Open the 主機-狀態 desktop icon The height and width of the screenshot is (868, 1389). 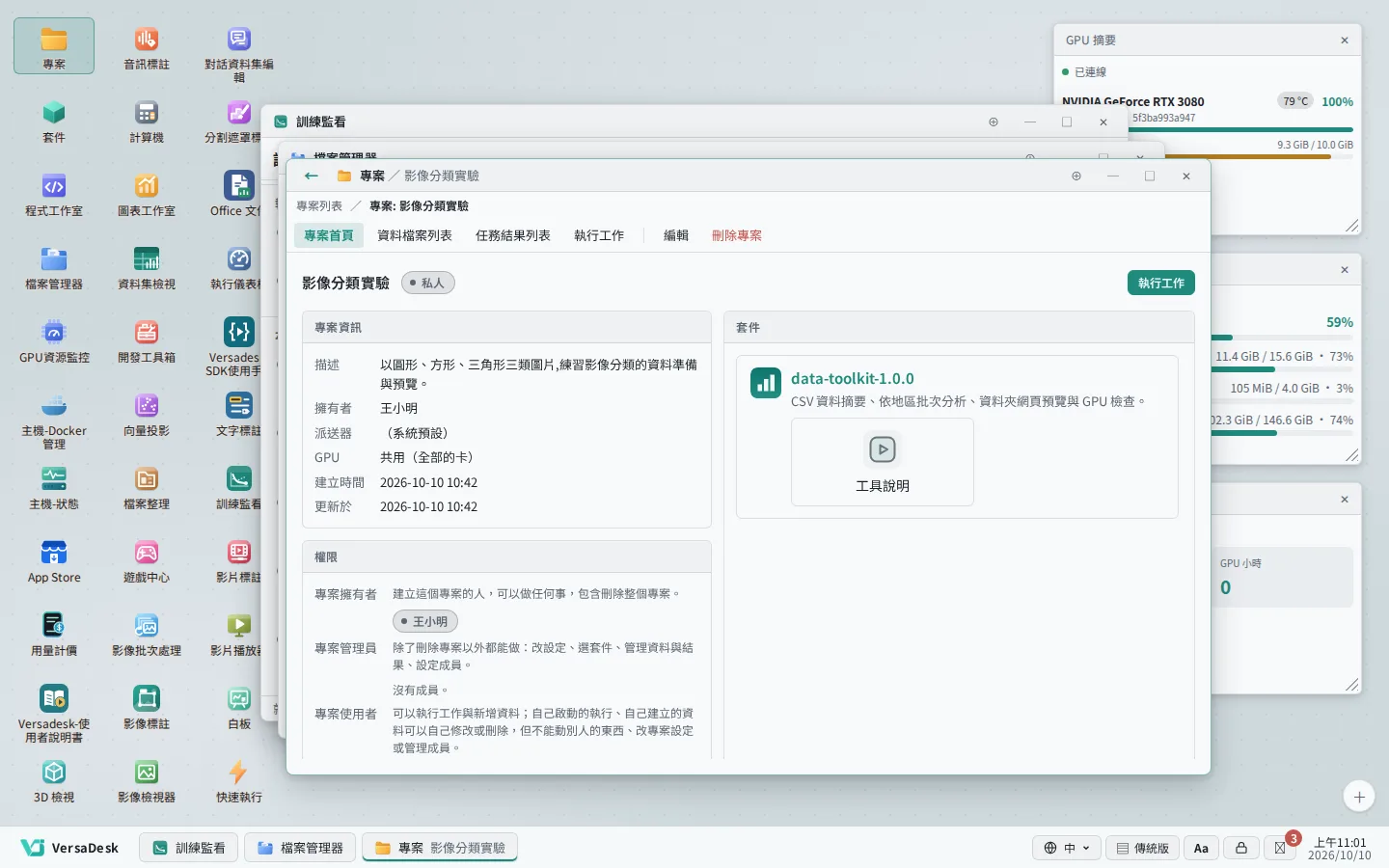(54, 486)
